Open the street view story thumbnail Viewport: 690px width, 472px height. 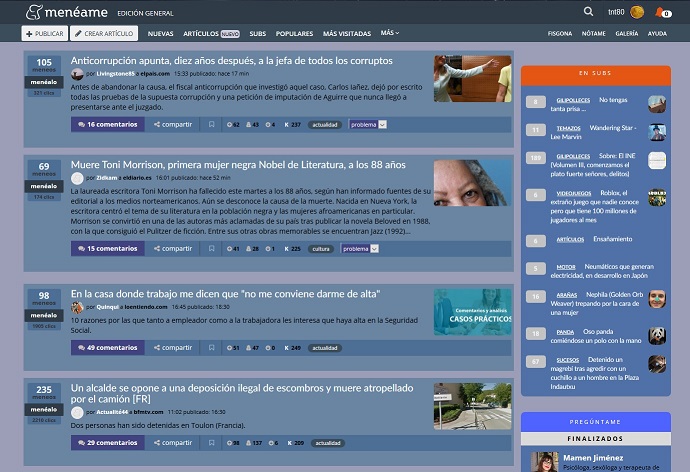[x=472, y=406]
